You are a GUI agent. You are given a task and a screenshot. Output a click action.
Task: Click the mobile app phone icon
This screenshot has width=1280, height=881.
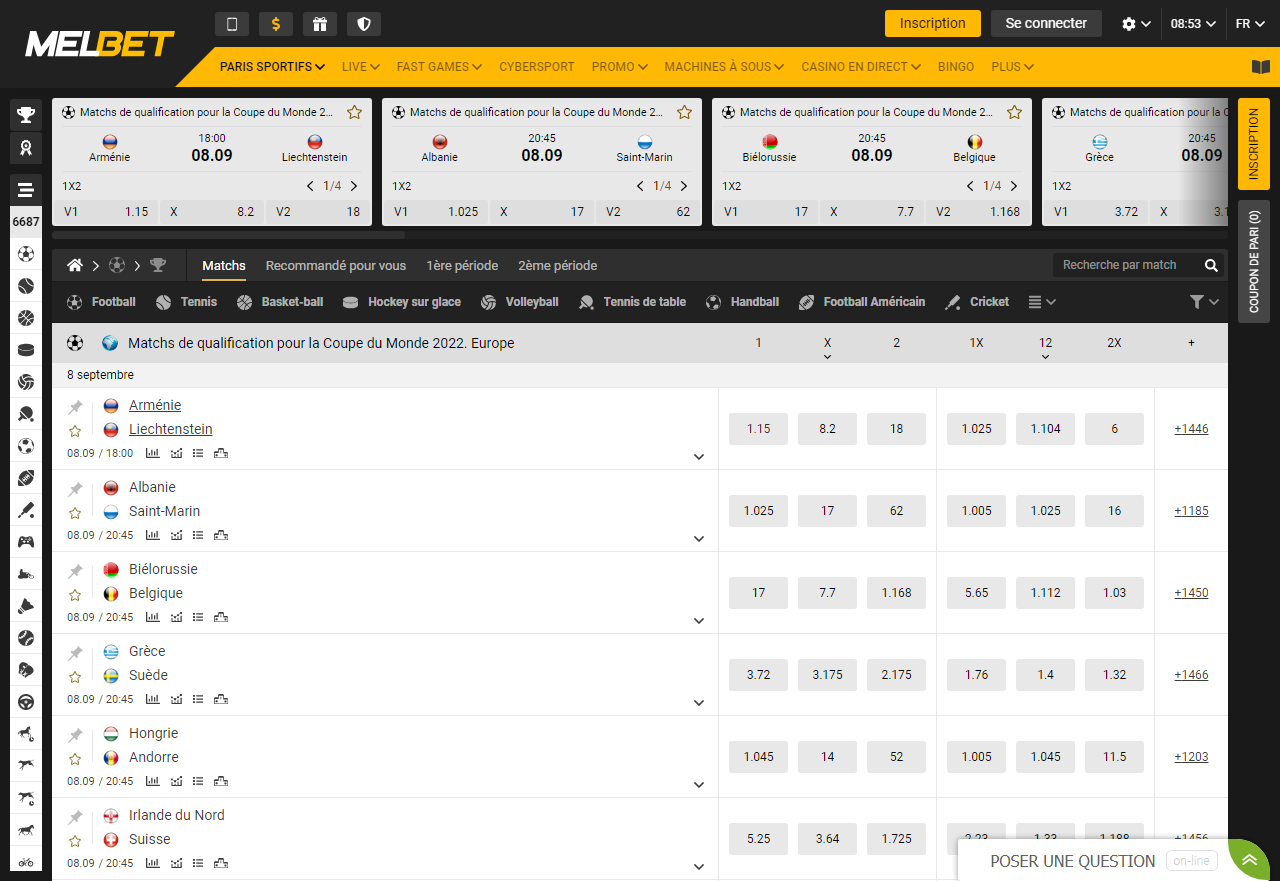pyautogui.click(x=232, y=24)
